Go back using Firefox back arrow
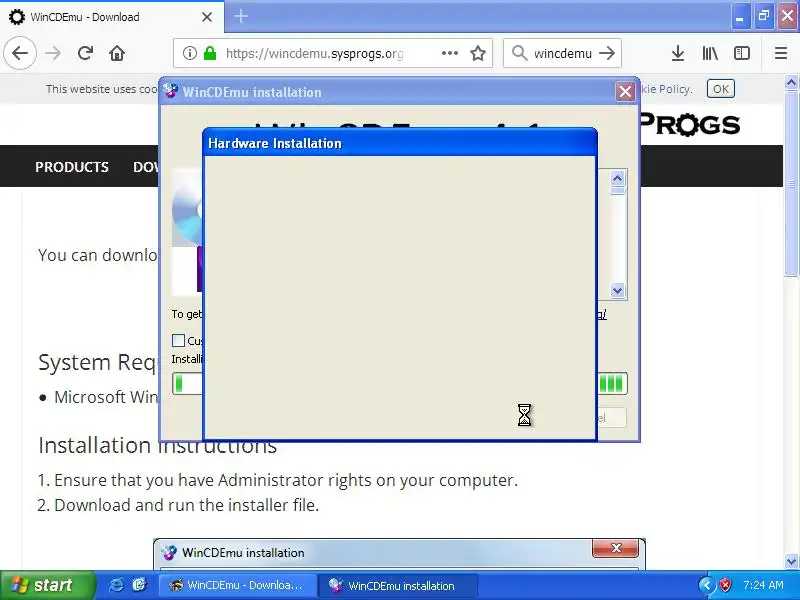The width and height of the screenshot is (800, 600). pyautogui.click(x=20, y=53)
